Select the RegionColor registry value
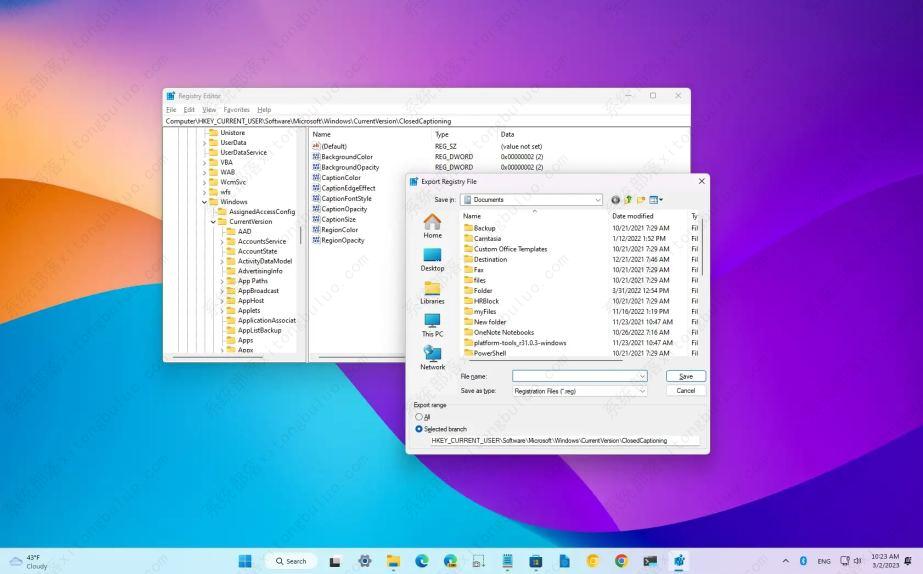This screenshot has height=574, width=923. 339,230
